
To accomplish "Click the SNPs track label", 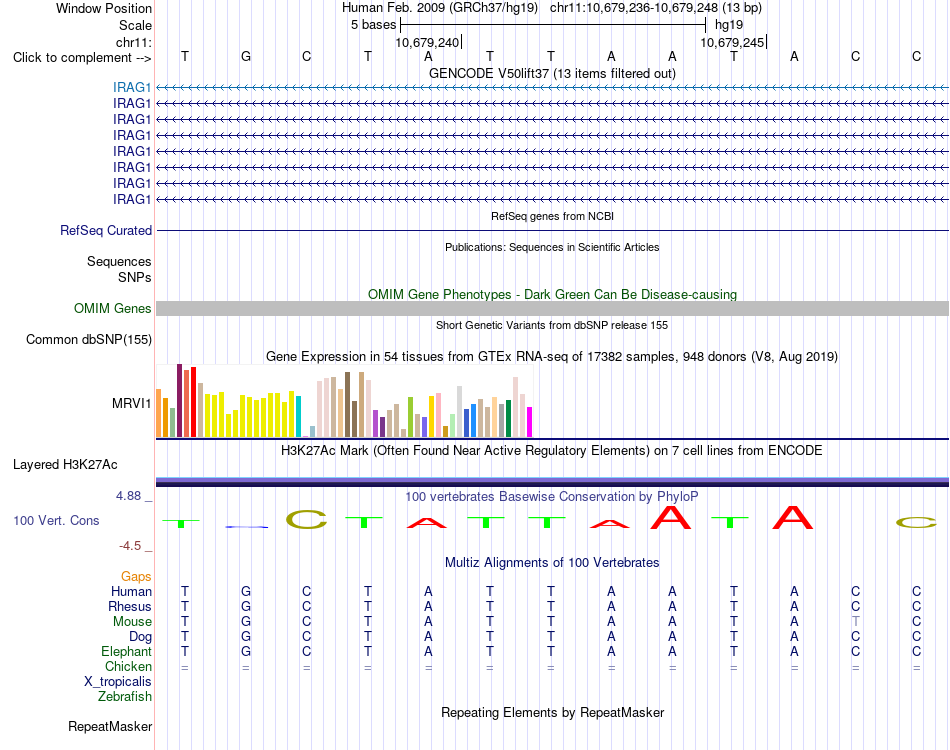I will 135,277.
